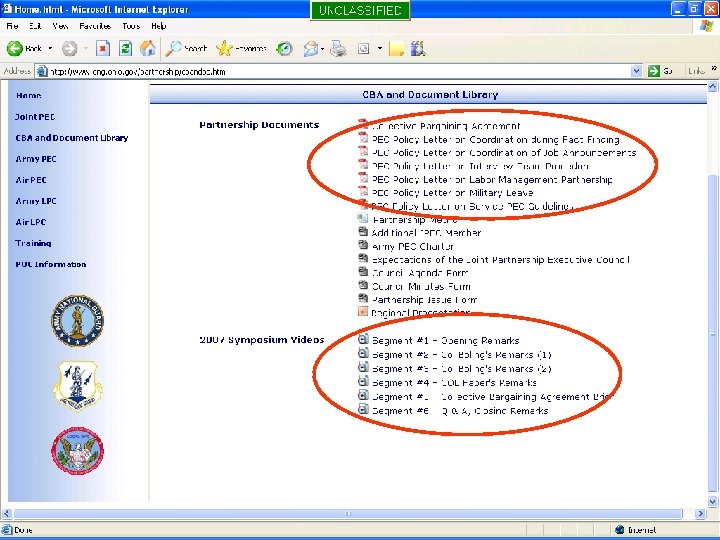Open Expectations of Joint Partnership Executive Council
720x540 pixels.
pos(501,260)
